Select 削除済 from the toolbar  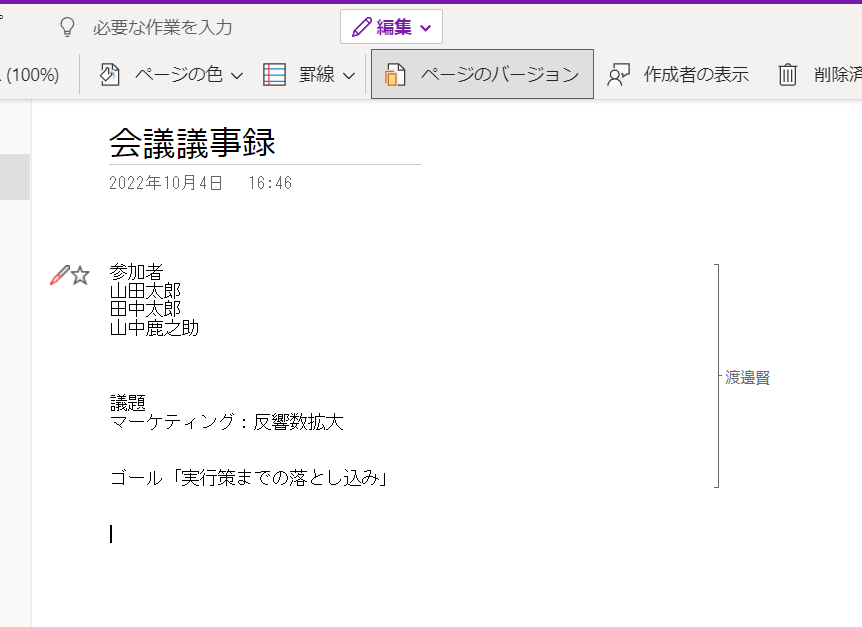click(820, 75)
